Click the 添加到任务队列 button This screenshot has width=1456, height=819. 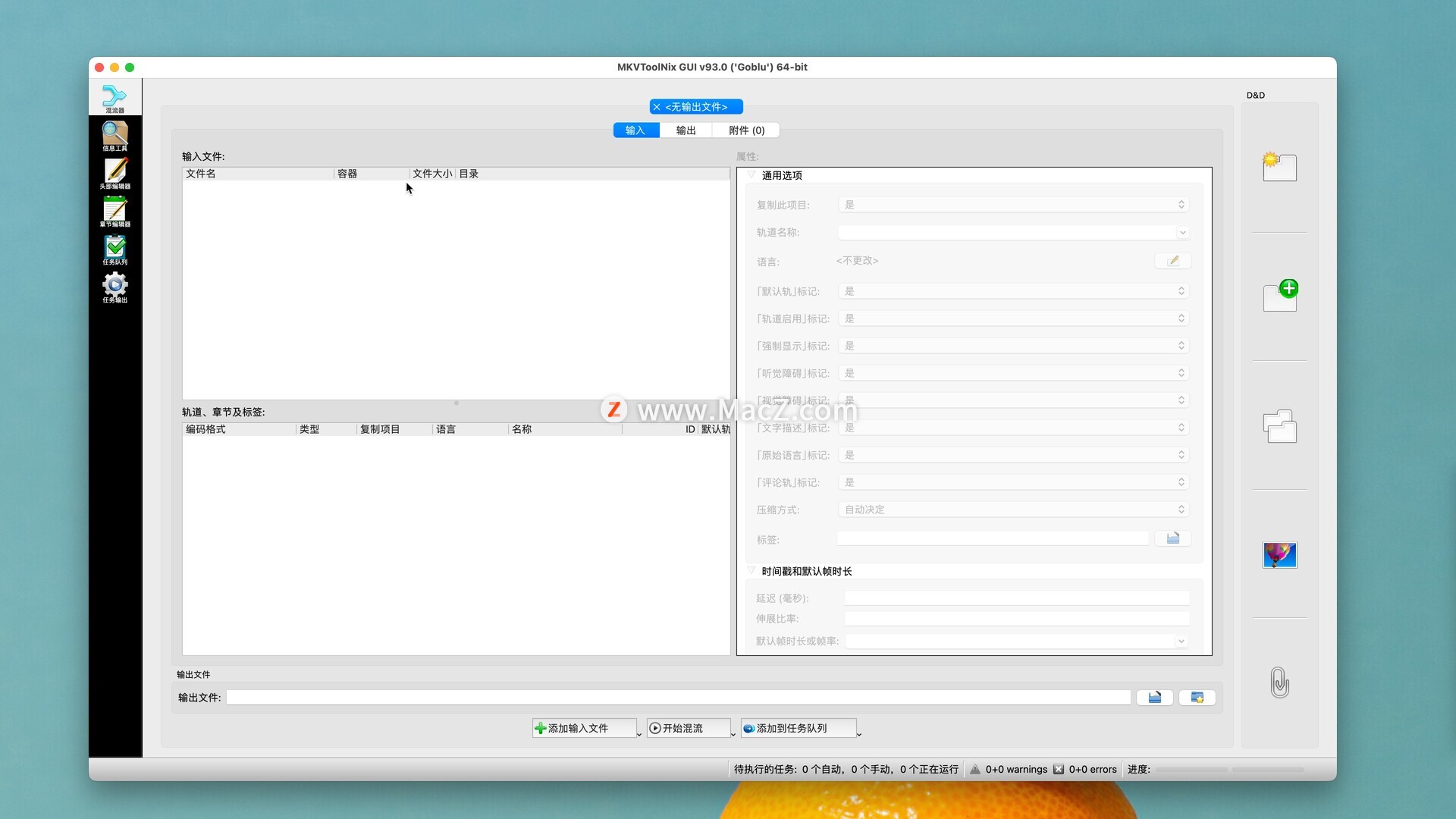798,728
